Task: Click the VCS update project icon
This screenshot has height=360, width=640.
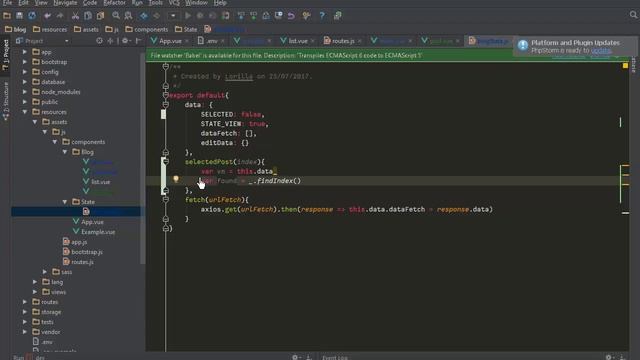Action: 241,16
